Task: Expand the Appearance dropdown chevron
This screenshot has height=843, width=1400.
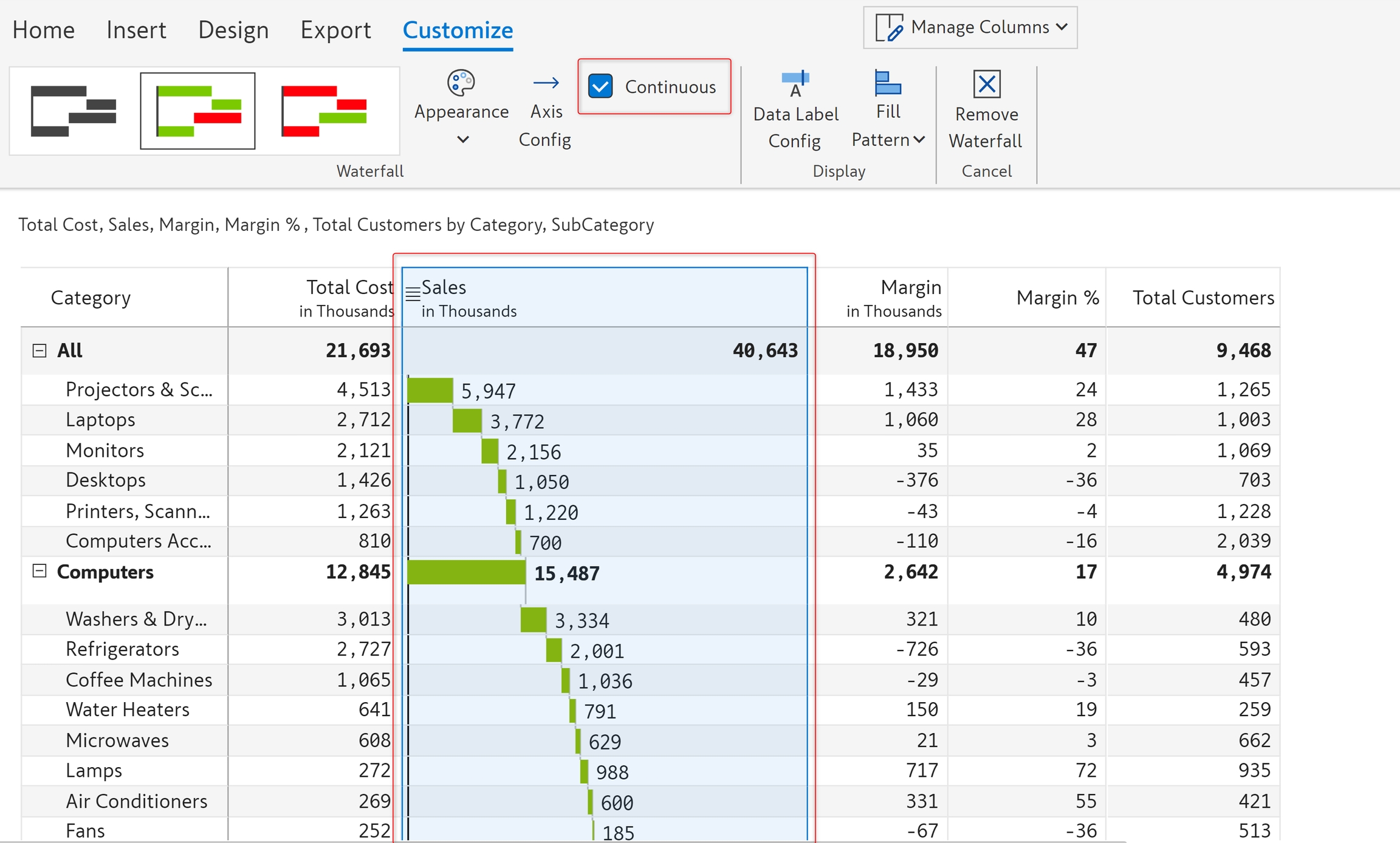Action: click(x=463, y=140)
